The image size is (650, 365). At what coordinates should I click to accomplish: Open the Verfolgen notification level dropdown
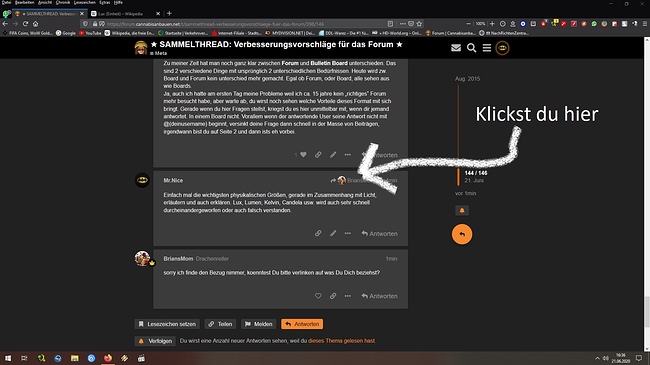click(155, 341)
